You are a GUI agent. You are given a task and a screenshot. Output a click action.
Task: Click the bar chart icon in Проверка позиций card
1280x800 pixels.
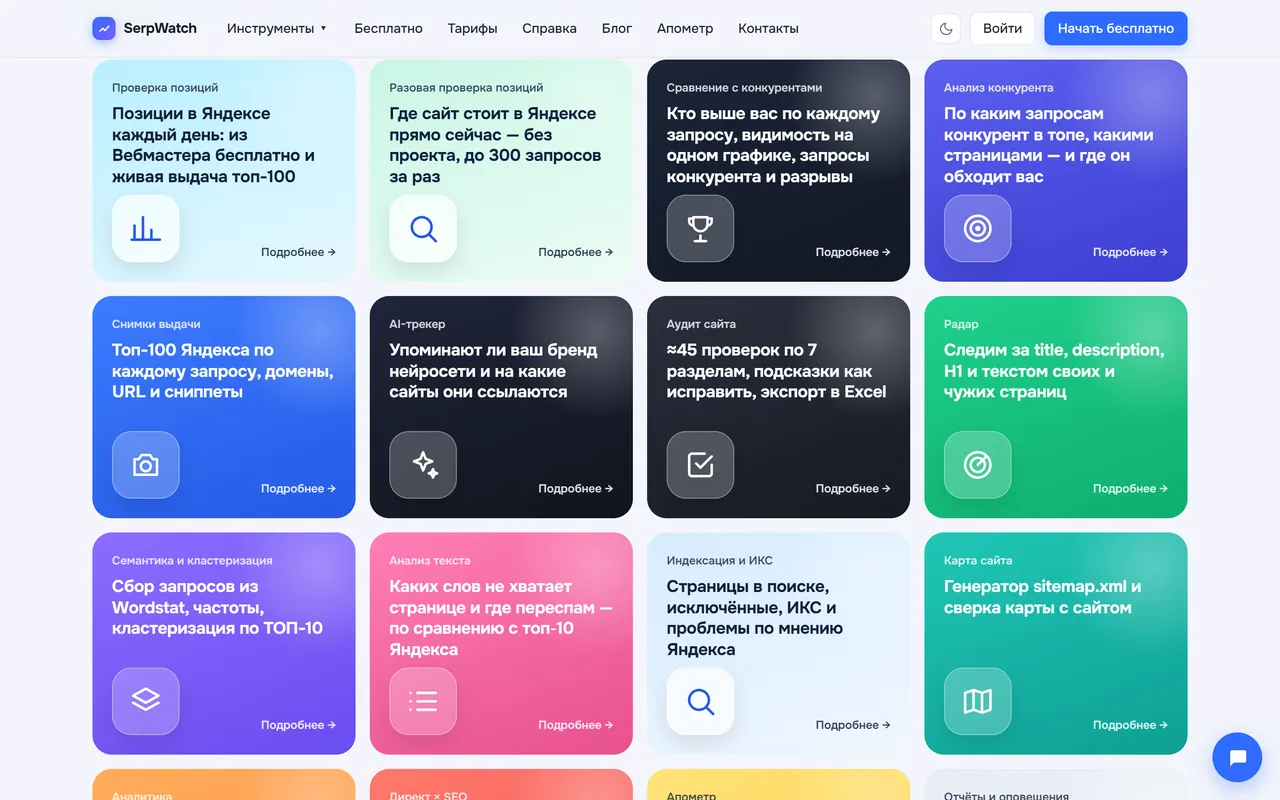pos(146,229)
